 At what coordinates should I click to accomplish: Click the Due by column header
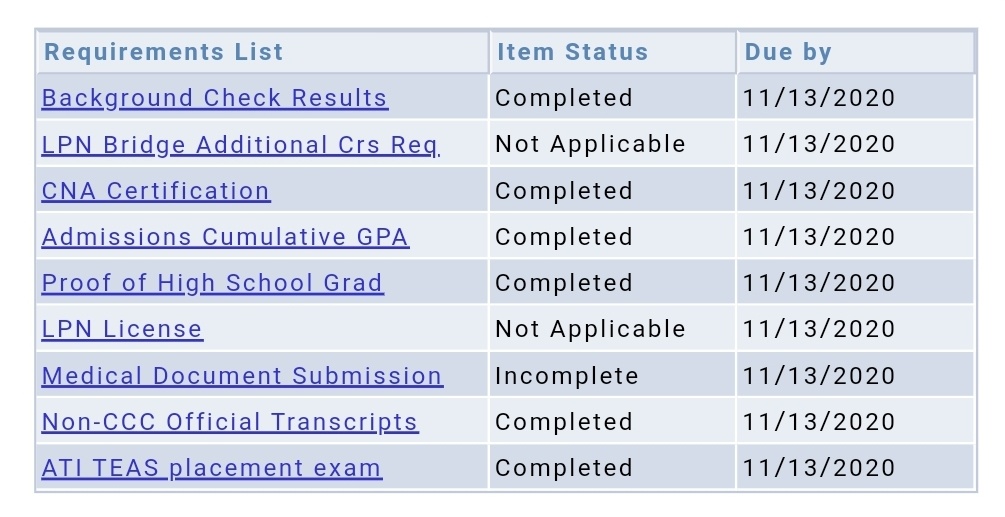coord(788,52)
